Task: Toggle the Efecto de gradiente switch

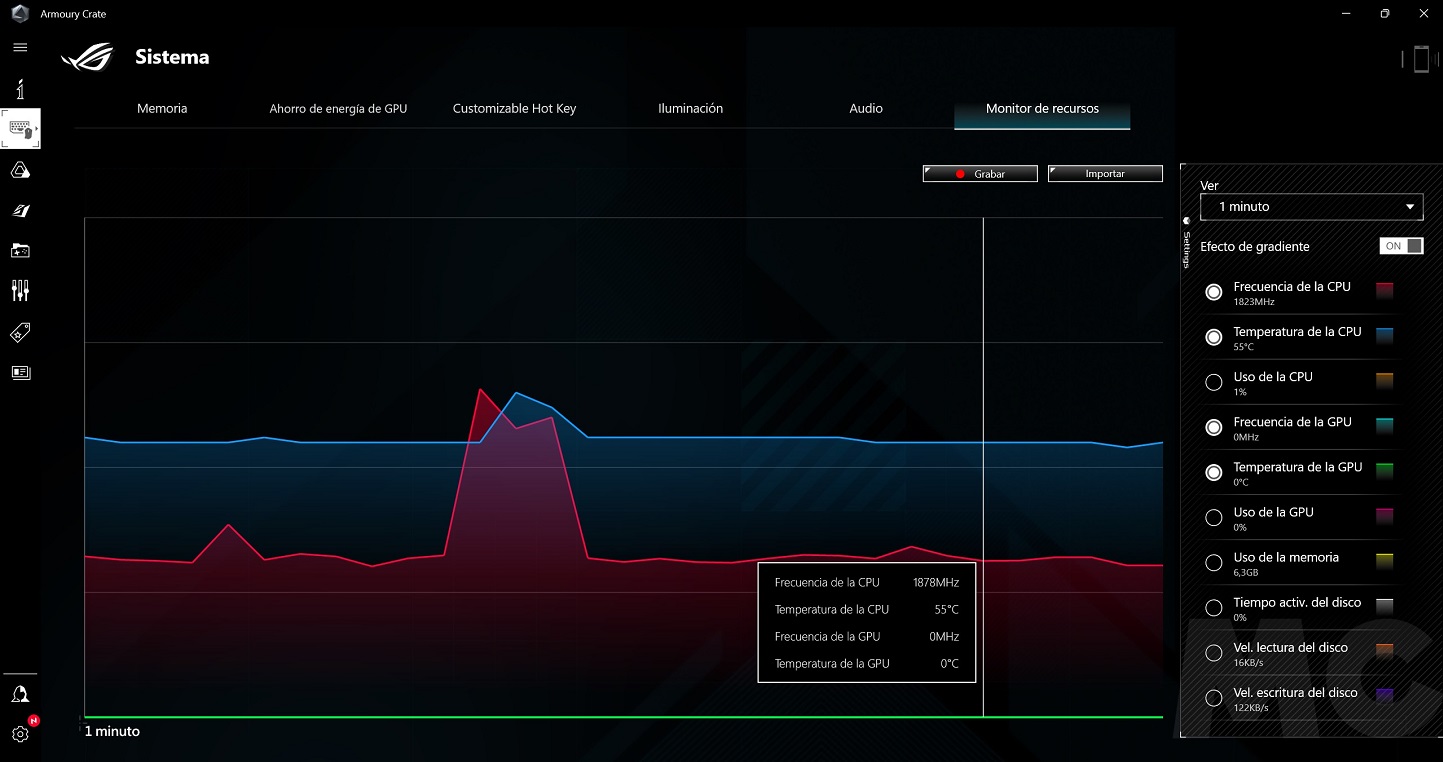Action: coord(1401,246)
